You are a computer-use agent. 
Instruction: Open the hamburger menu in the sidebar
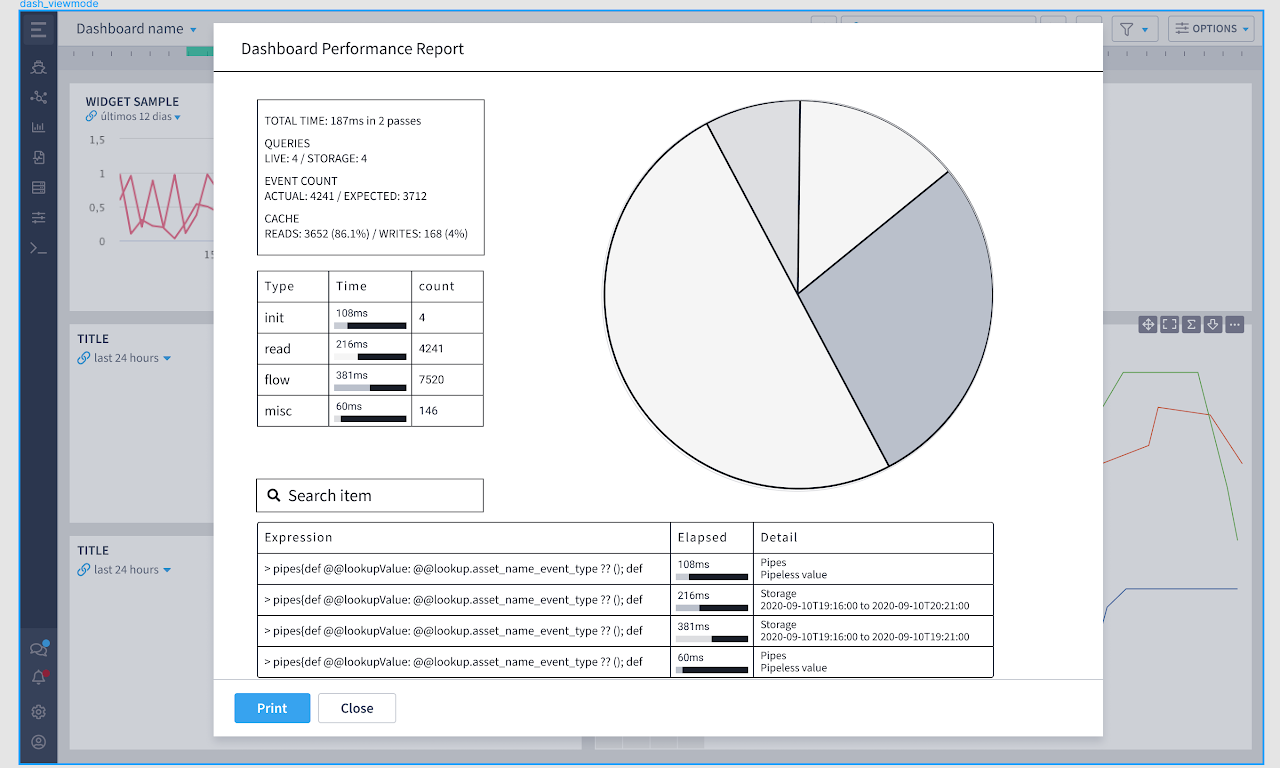38,29
